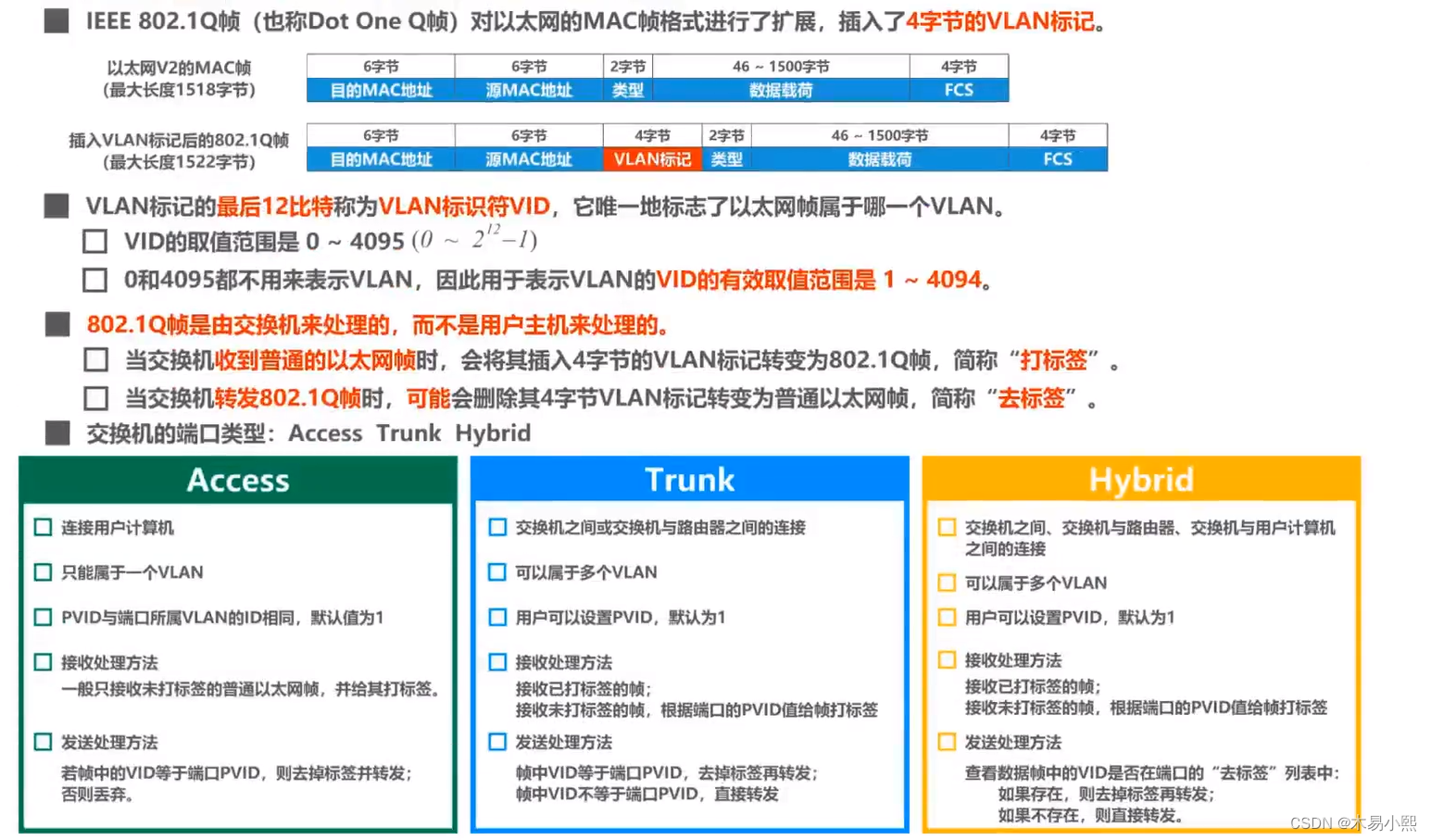This screenshot has height=840, width=1431.
Task: Tick the Hybrid box '可以属于多个VLAN'
Action: (x=947, y=583)
